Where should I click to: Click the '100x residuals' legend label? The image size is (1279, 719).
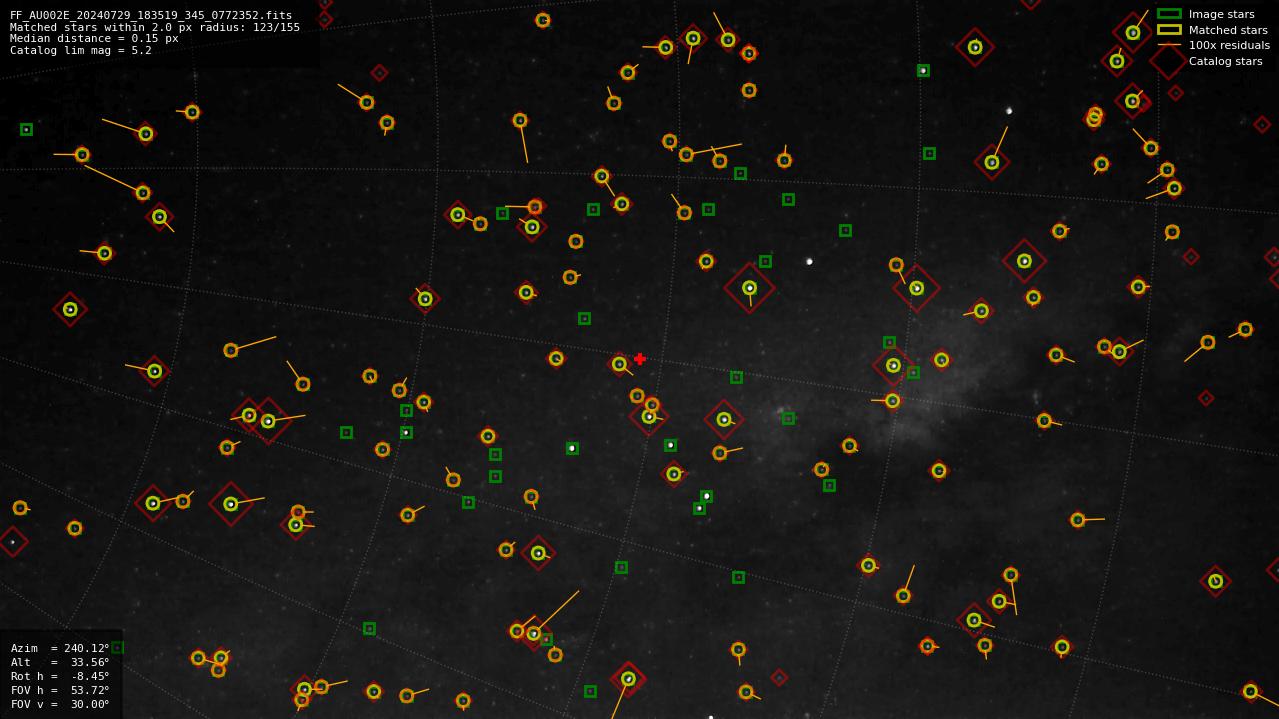click(x=1229, y=45)
